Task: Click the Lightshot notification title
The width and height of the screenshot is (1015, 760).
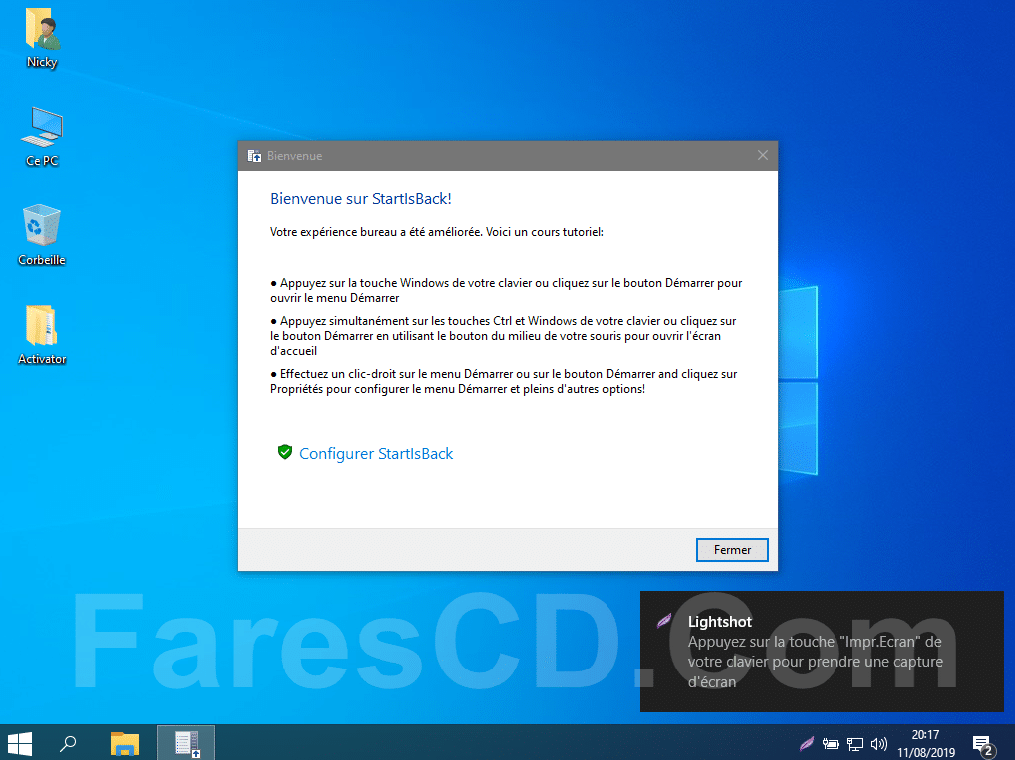Action: pos(720,621)
